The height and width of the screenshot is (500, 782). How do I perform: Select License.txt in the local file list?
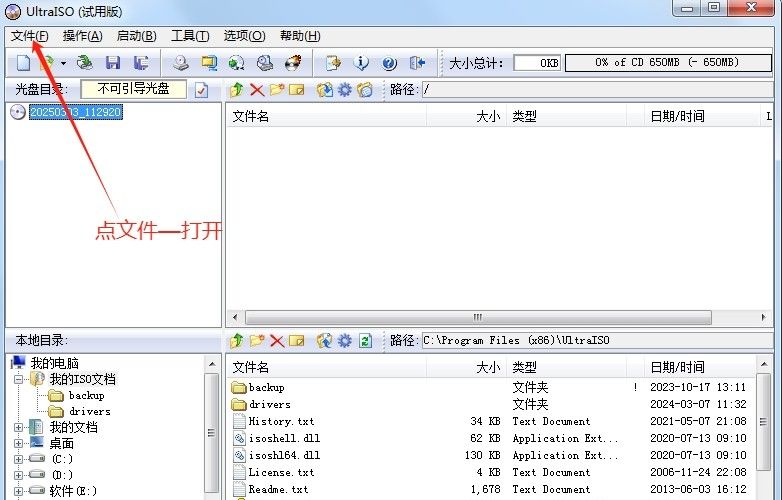point(281,473)
